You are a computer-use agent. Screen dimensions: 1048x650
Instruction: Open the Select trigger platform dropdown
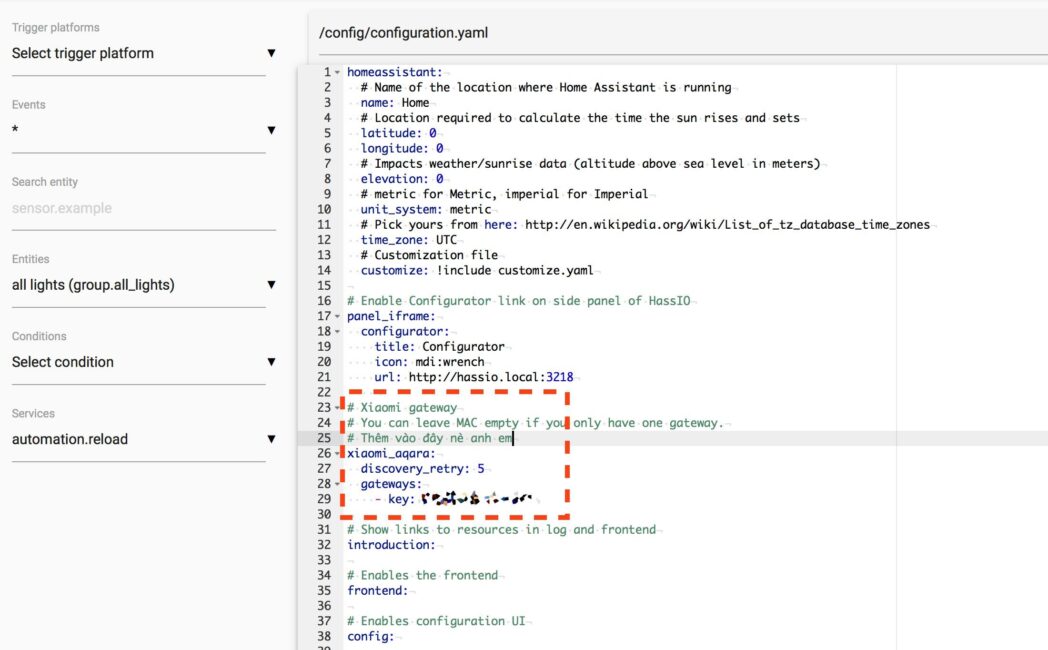pos(144,53)
